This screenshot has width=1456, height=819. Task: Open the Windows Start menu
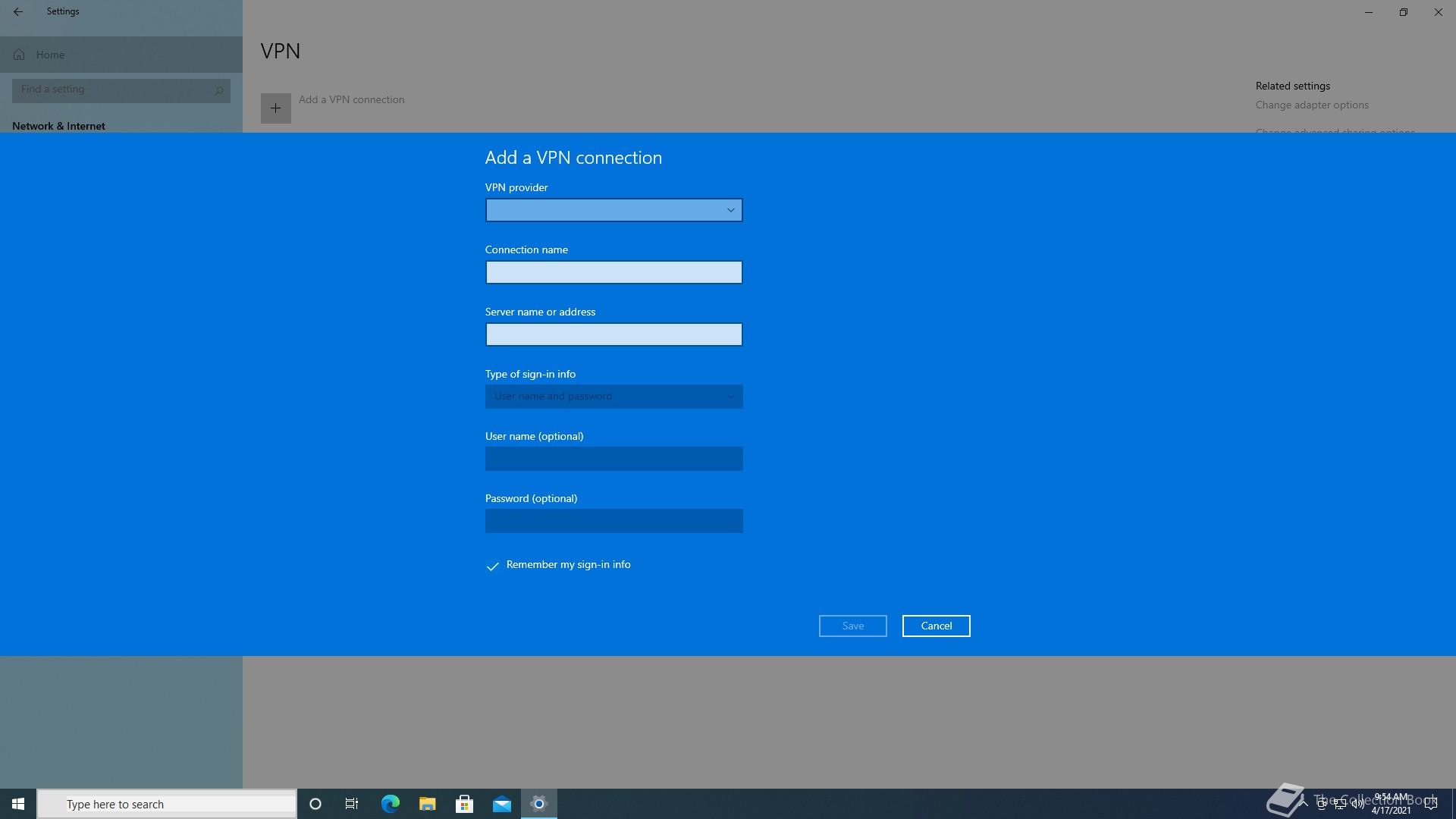pyautogui.click(x=18, y=804)
